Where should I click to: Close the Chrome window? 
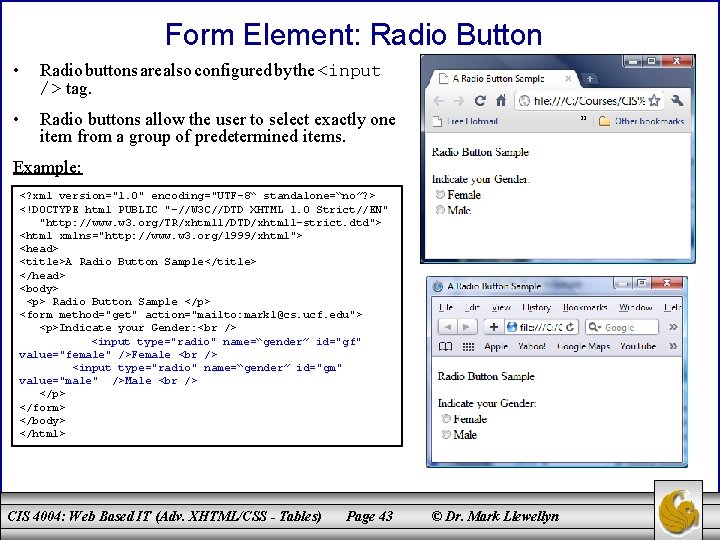tap(676, 61)
